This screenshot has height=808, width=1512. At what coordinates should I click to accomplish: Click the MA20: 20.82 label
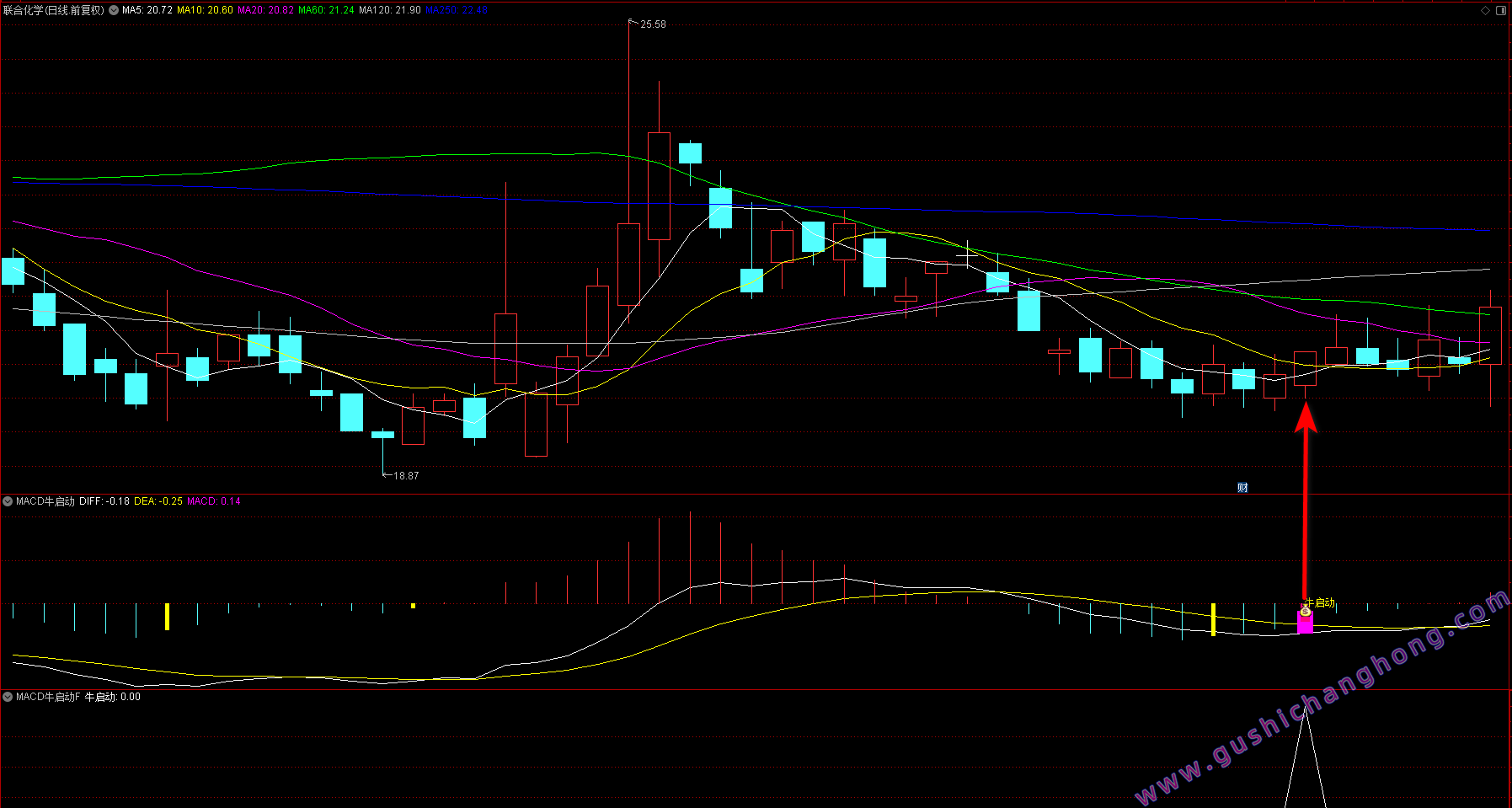coord(265,10)
